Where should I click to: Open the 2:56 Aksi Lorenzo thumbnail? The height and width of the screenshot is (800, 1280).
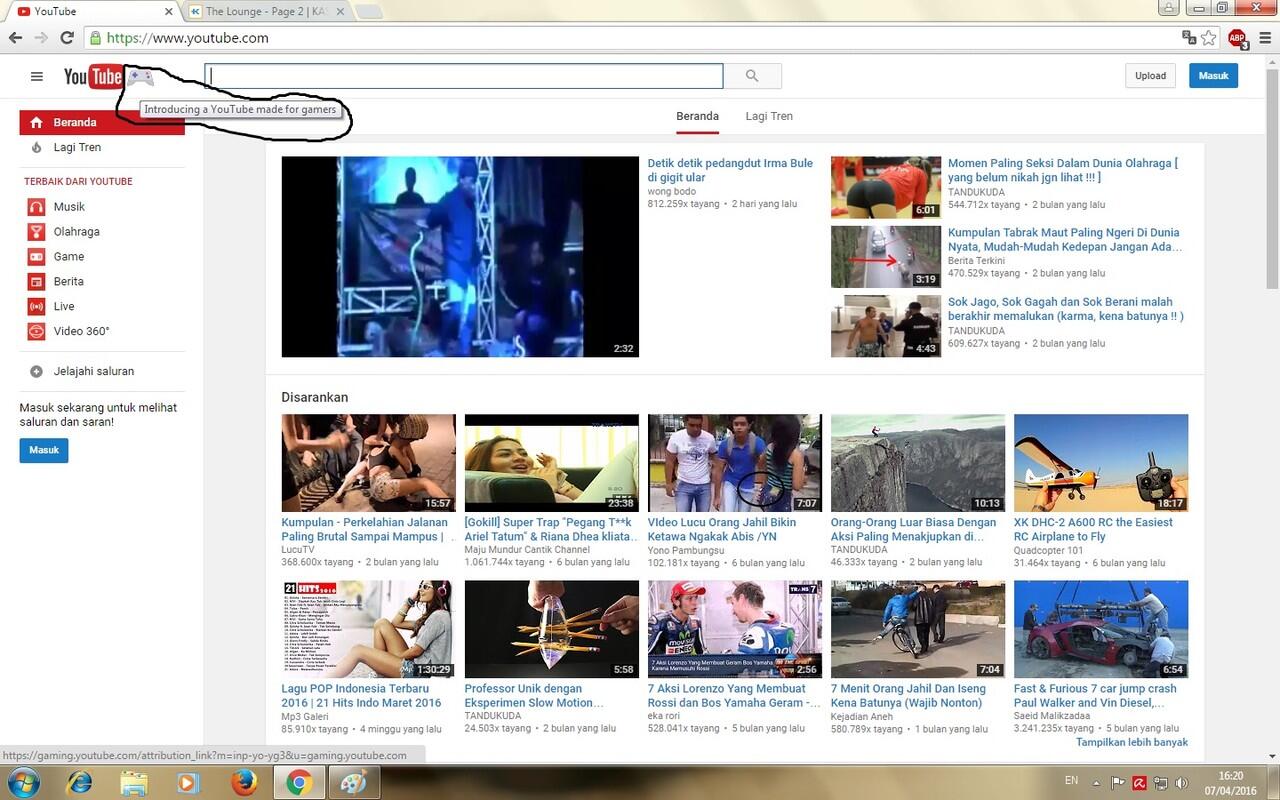click(x=735, y=629)
